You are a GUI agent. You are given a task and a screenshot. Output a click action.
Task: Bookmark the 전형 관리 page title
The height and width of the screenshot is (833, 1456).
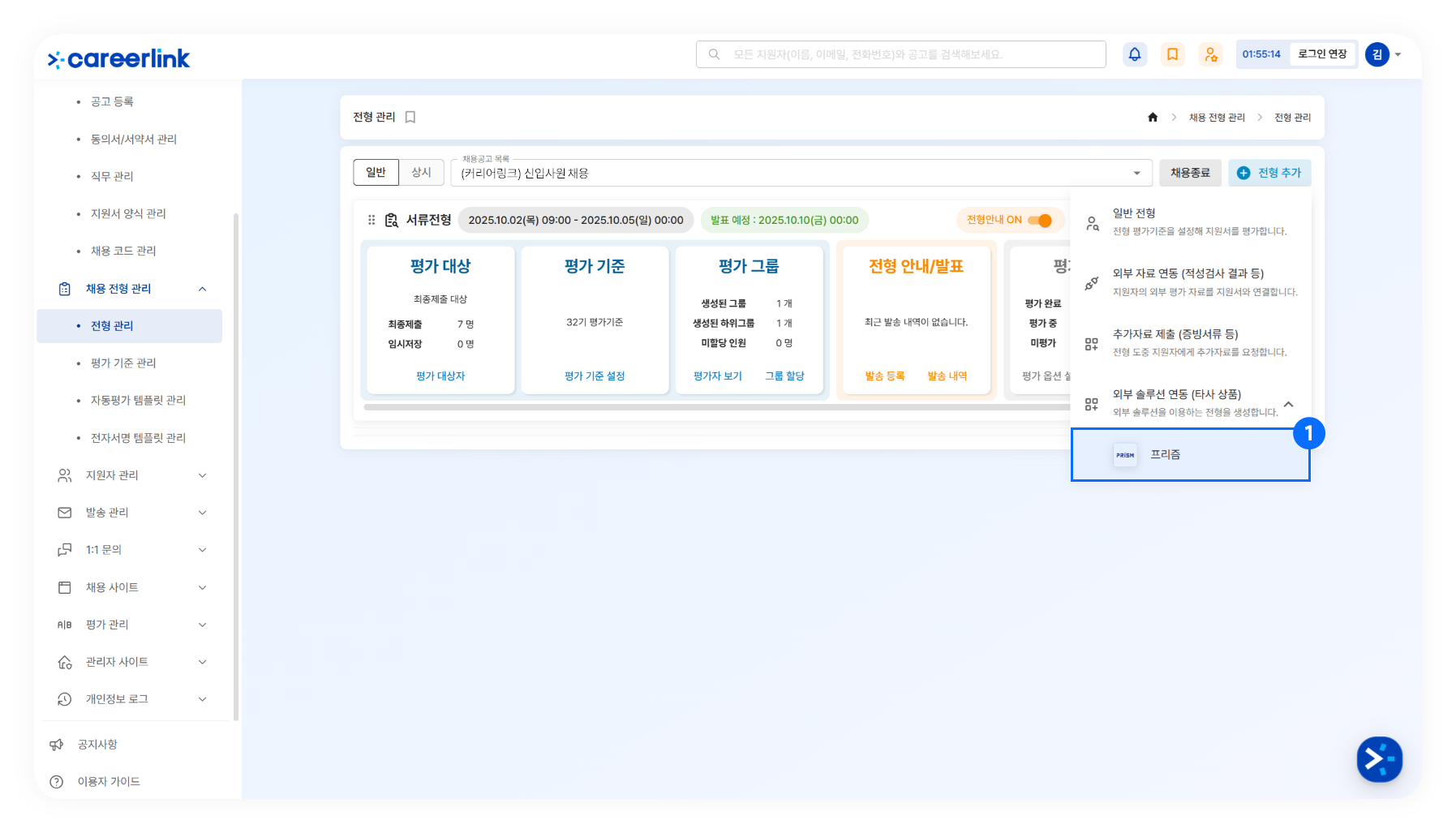point(410,118)
